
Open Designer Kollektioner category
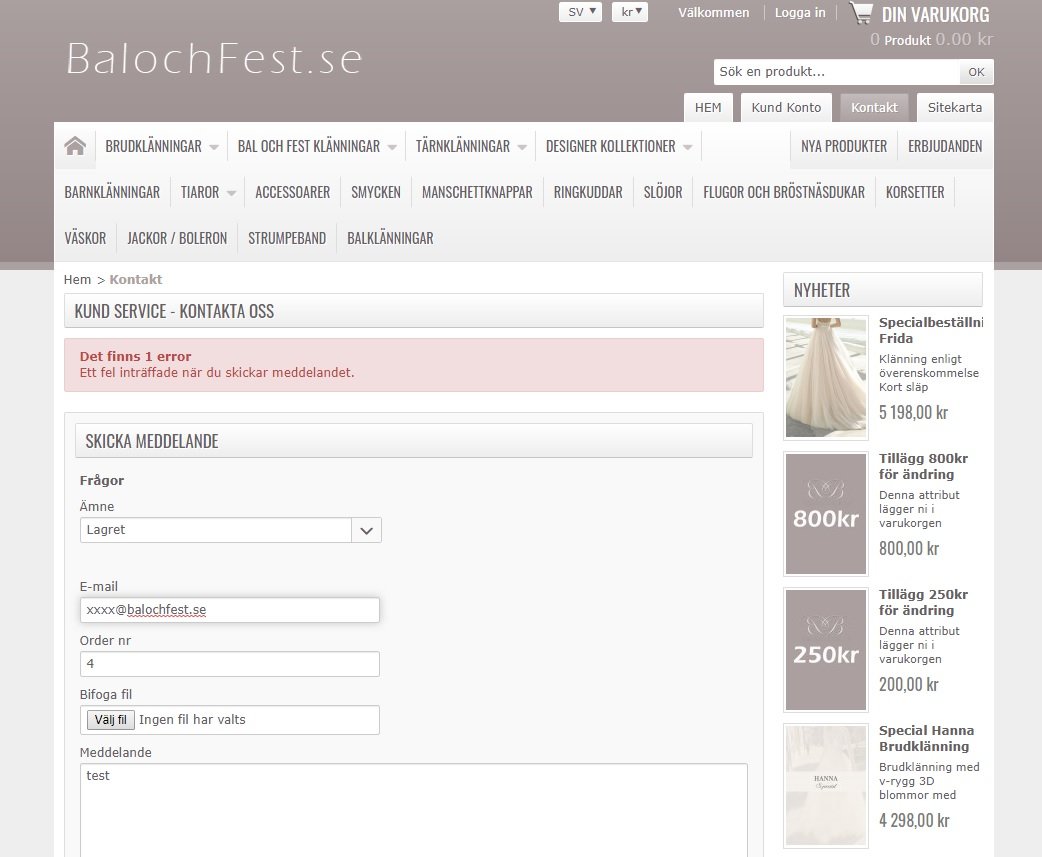610,146
